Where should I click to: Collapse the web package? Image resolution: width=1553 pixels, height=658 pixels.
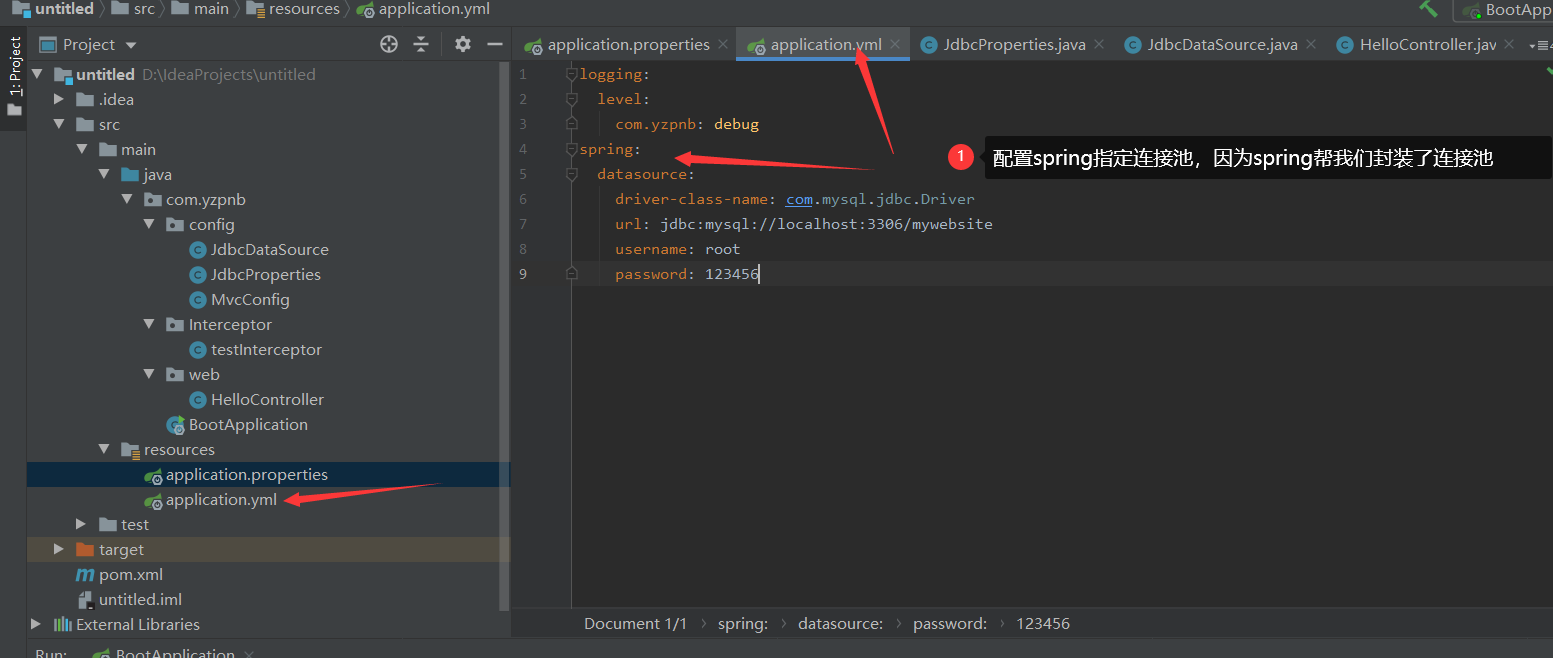[149, 374]
